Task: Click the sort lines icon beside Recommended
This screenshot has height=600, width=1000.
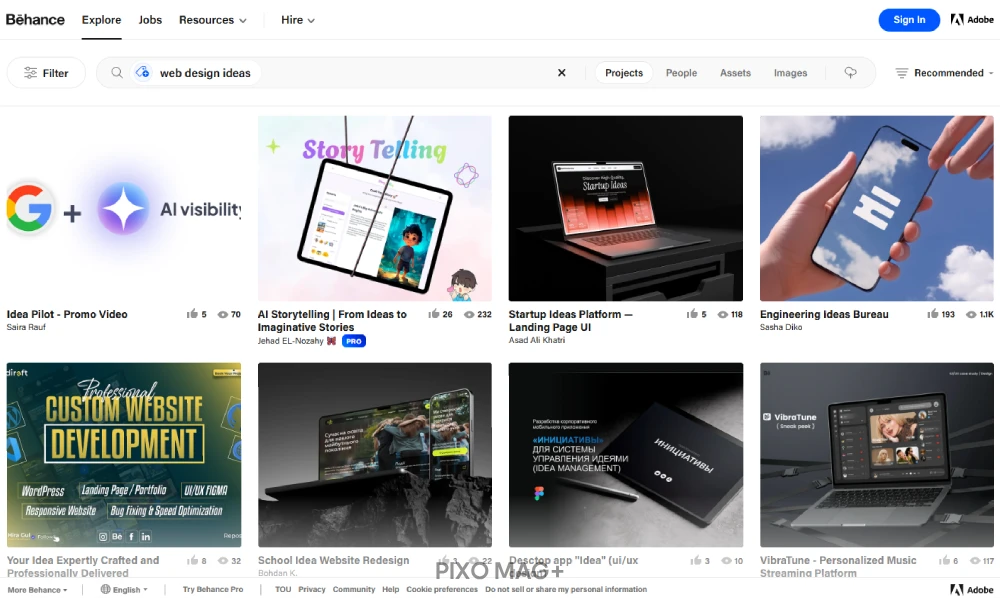Action: (x=901, y=73)
